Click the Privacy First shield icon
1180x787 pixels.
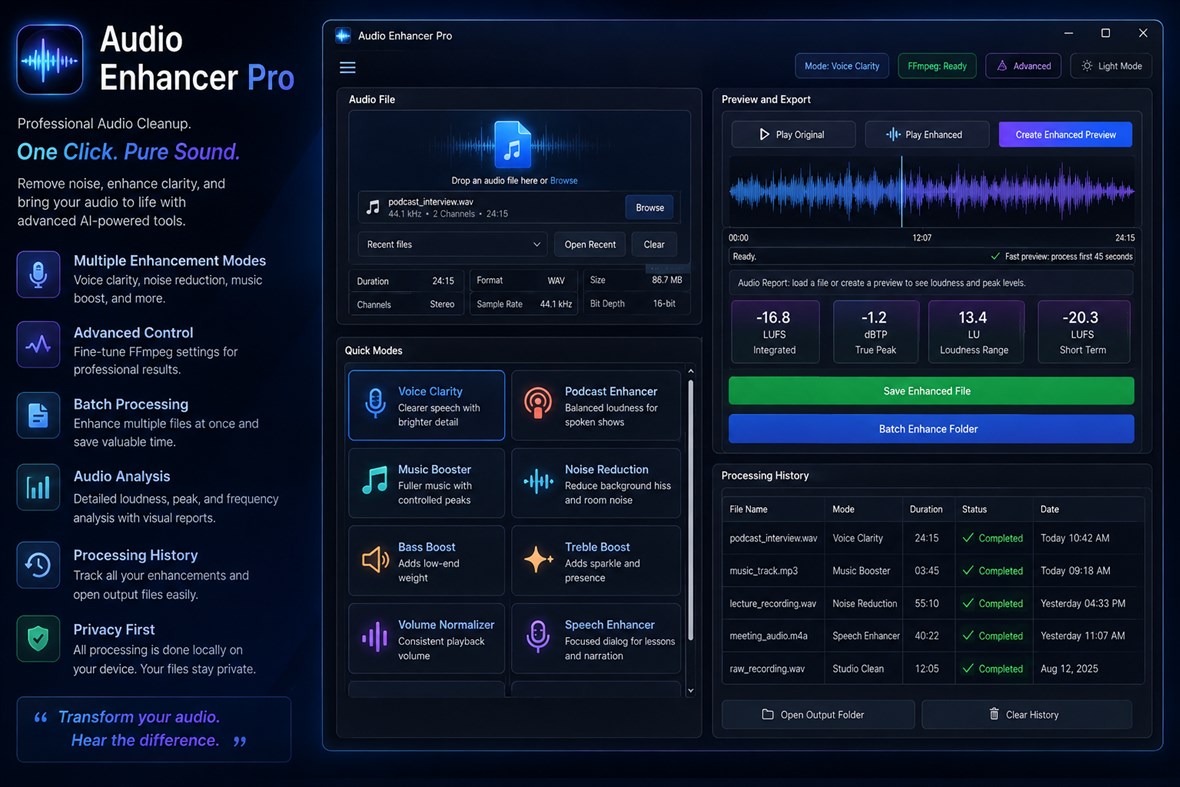coord(38,639)
